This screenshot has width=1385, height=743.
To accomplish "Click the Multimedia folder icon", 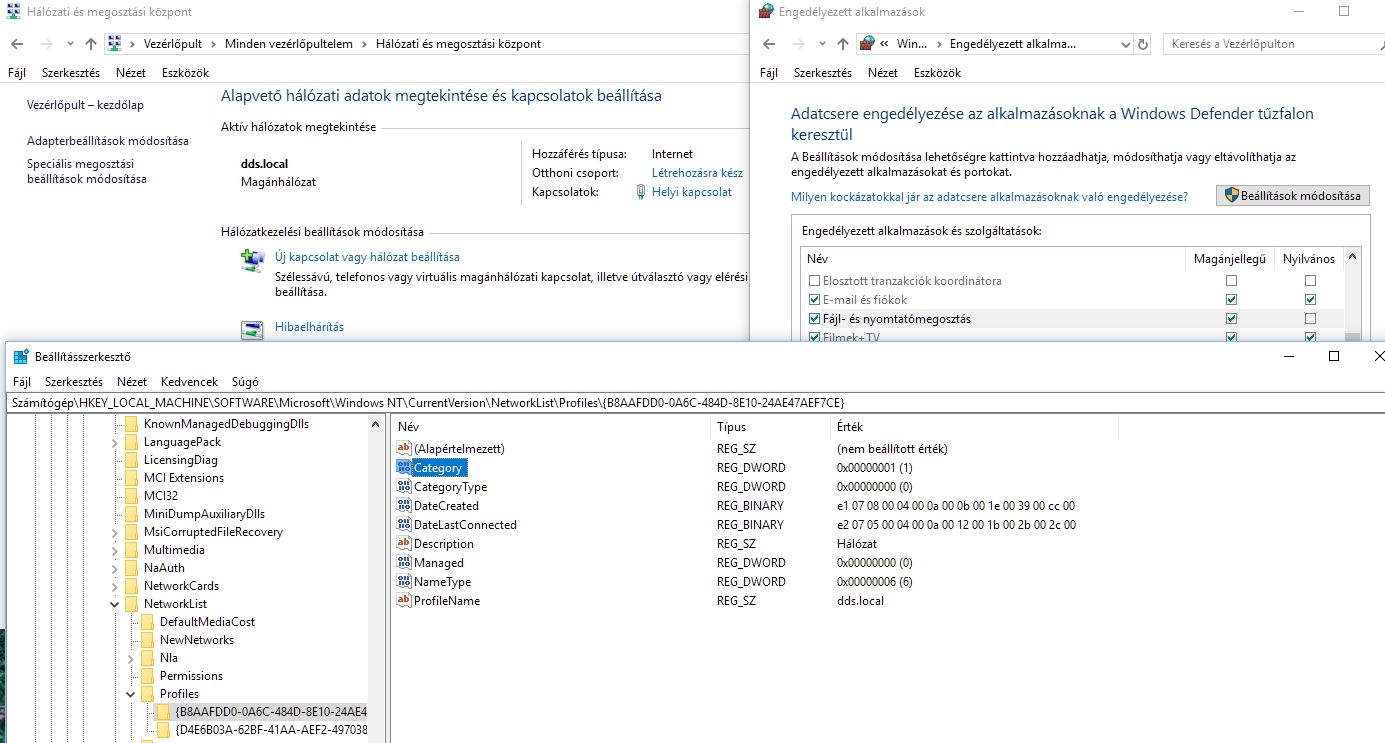I will pos(132,550).
